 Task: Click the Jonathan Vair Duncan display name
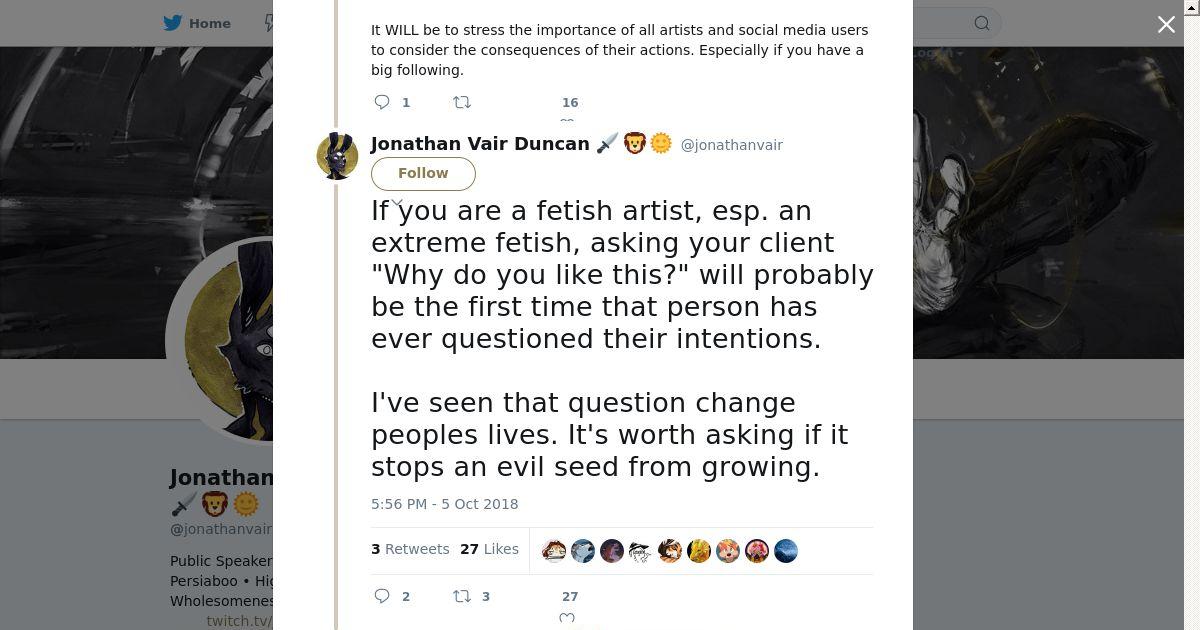coord(480,144)
